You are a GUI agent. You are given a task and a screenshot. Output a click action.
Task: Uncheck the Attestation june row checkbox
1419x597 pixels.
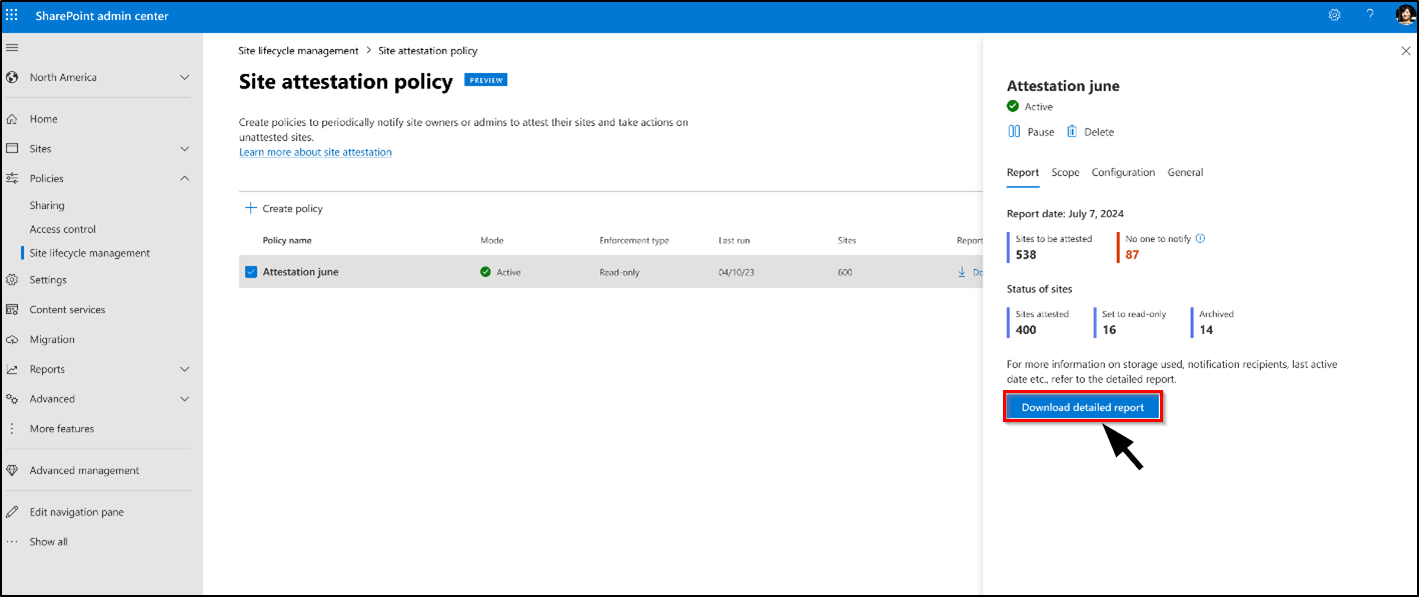pos(251,272)
